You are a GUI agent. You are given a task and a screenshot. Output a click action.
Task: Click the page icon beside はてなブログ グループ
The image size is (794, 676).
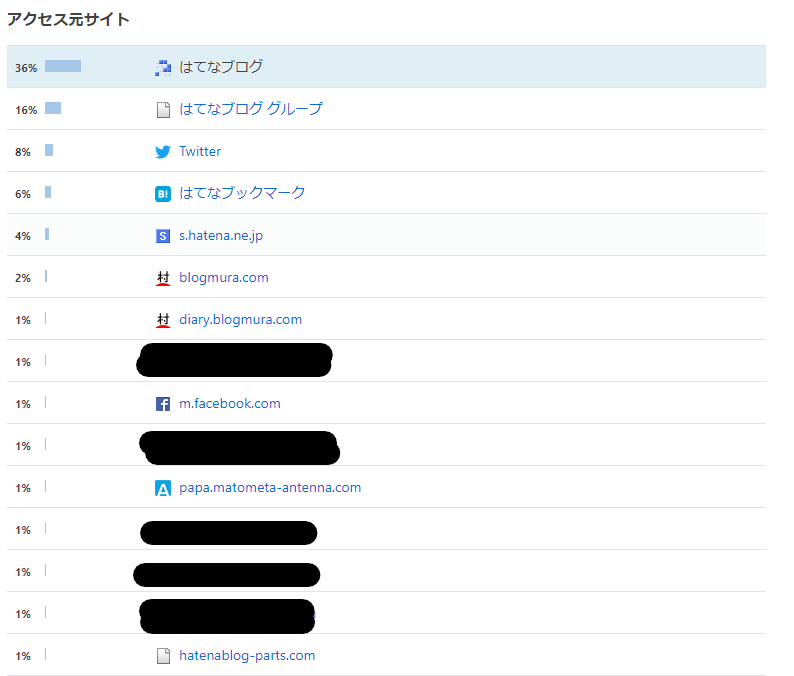163,109
